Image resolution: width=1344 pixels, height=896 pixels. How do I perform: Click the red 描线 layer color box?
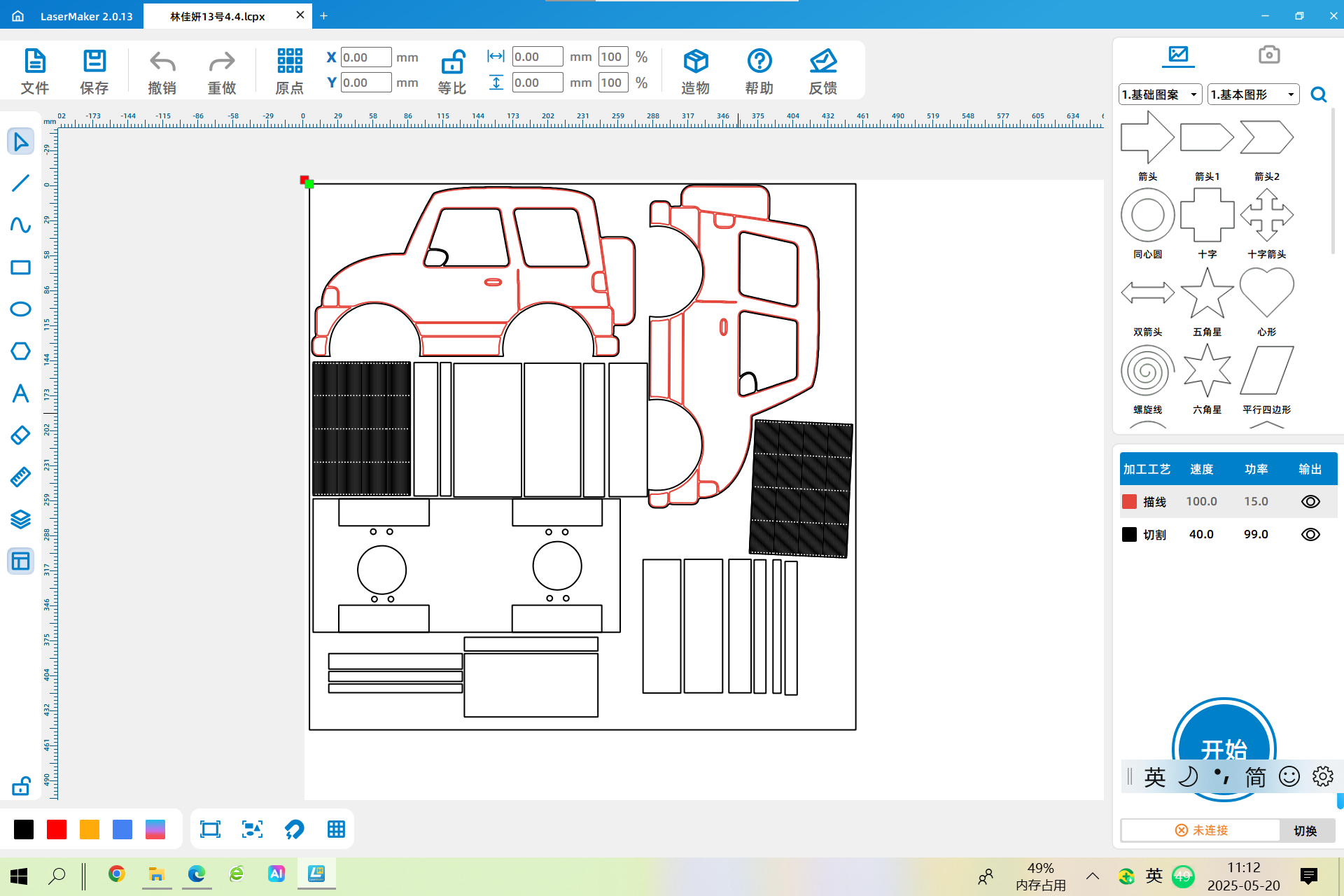click(1129, 501)
